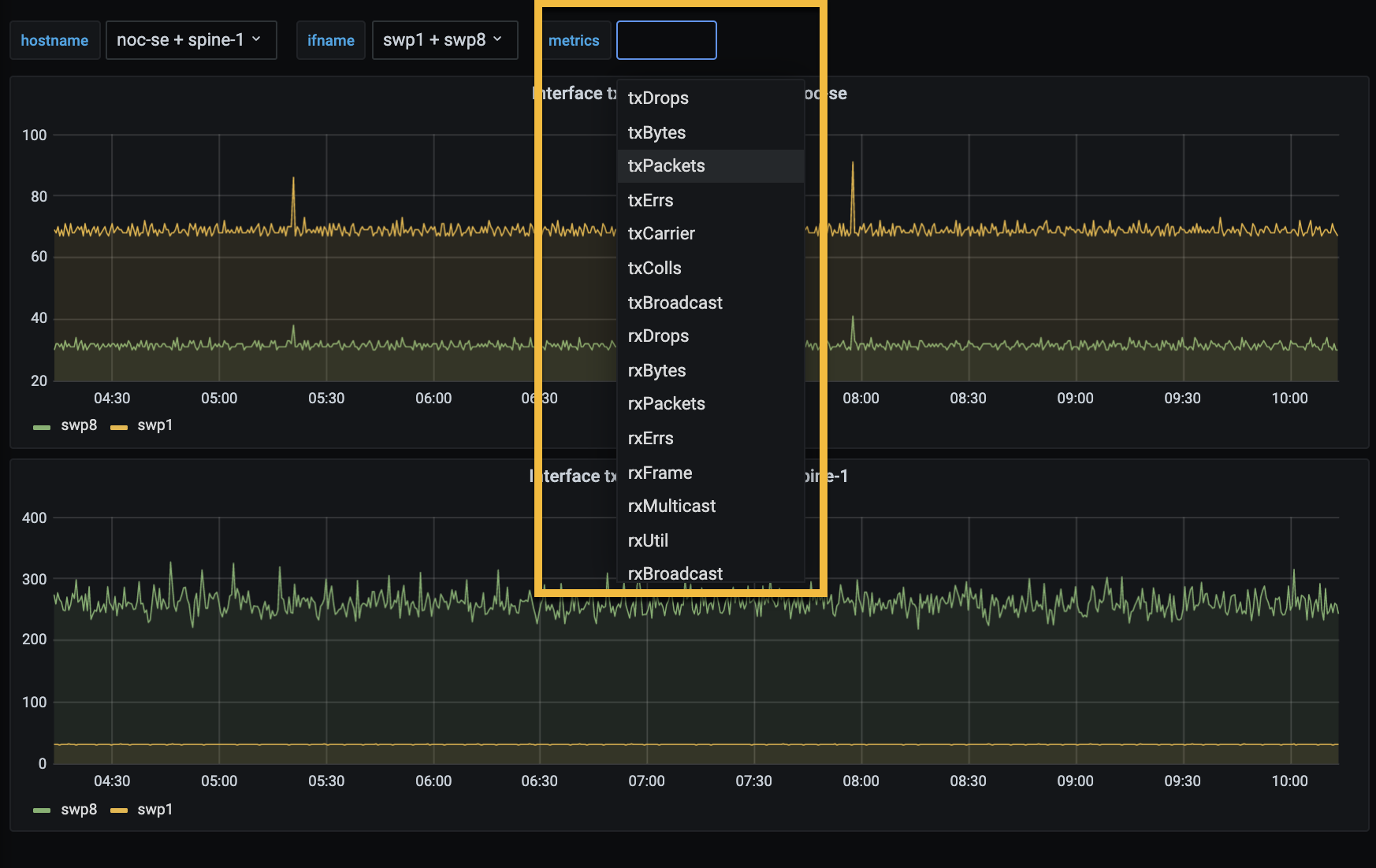Viewport: 1376px width, 868px height.
Task: Open the hostname dropdown noc-se + spine-1
Action: [x=190, y=40]
